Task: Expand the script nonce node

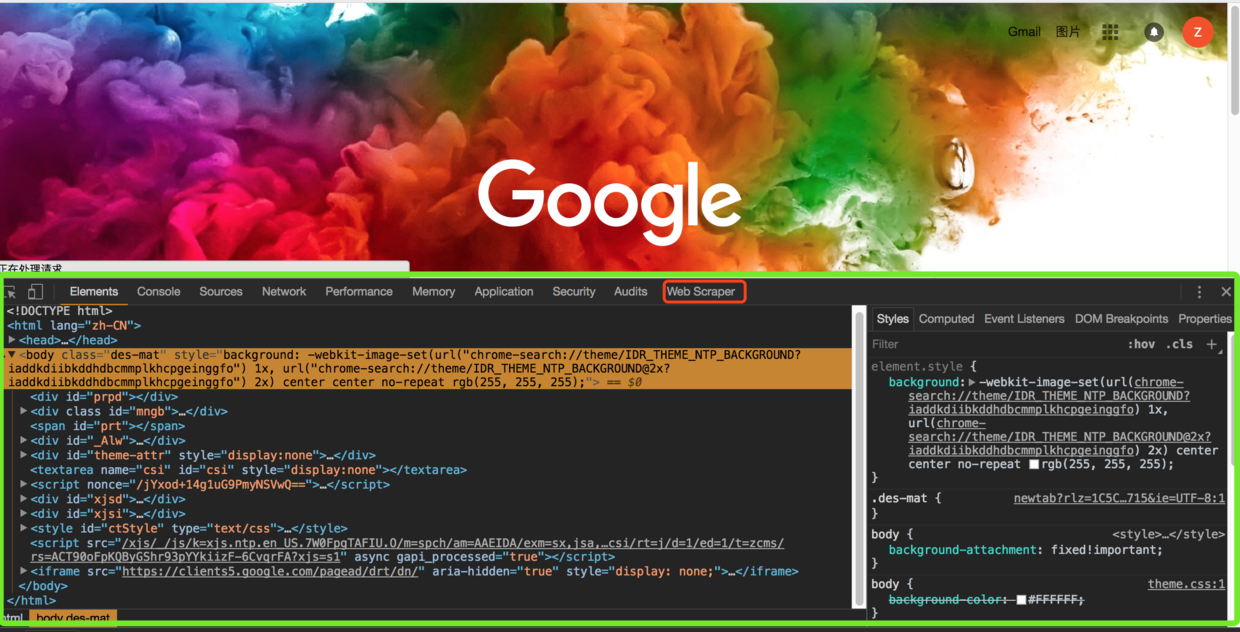Action: tap(24, 484)
